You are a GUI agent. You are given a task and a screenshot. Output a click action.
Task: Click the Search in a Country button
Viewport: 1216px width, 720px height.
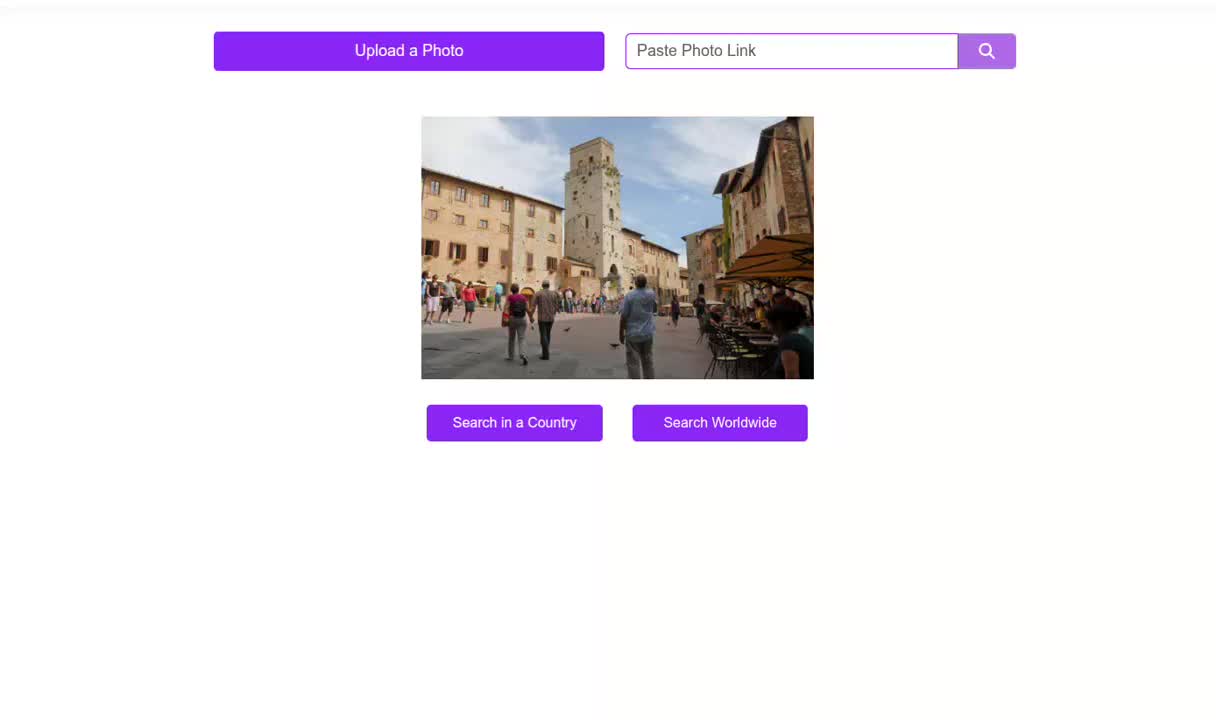click(514, 423)
